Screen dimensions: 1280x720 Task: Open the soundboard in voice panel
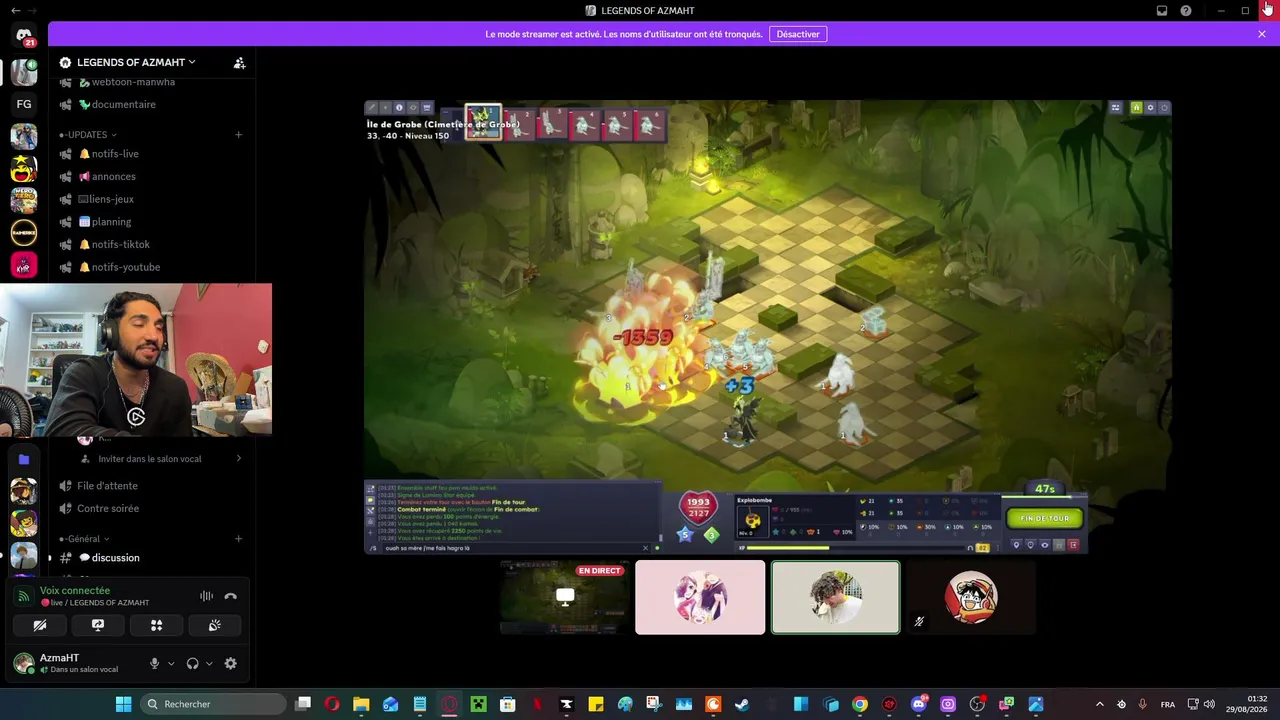coord(214,625)
